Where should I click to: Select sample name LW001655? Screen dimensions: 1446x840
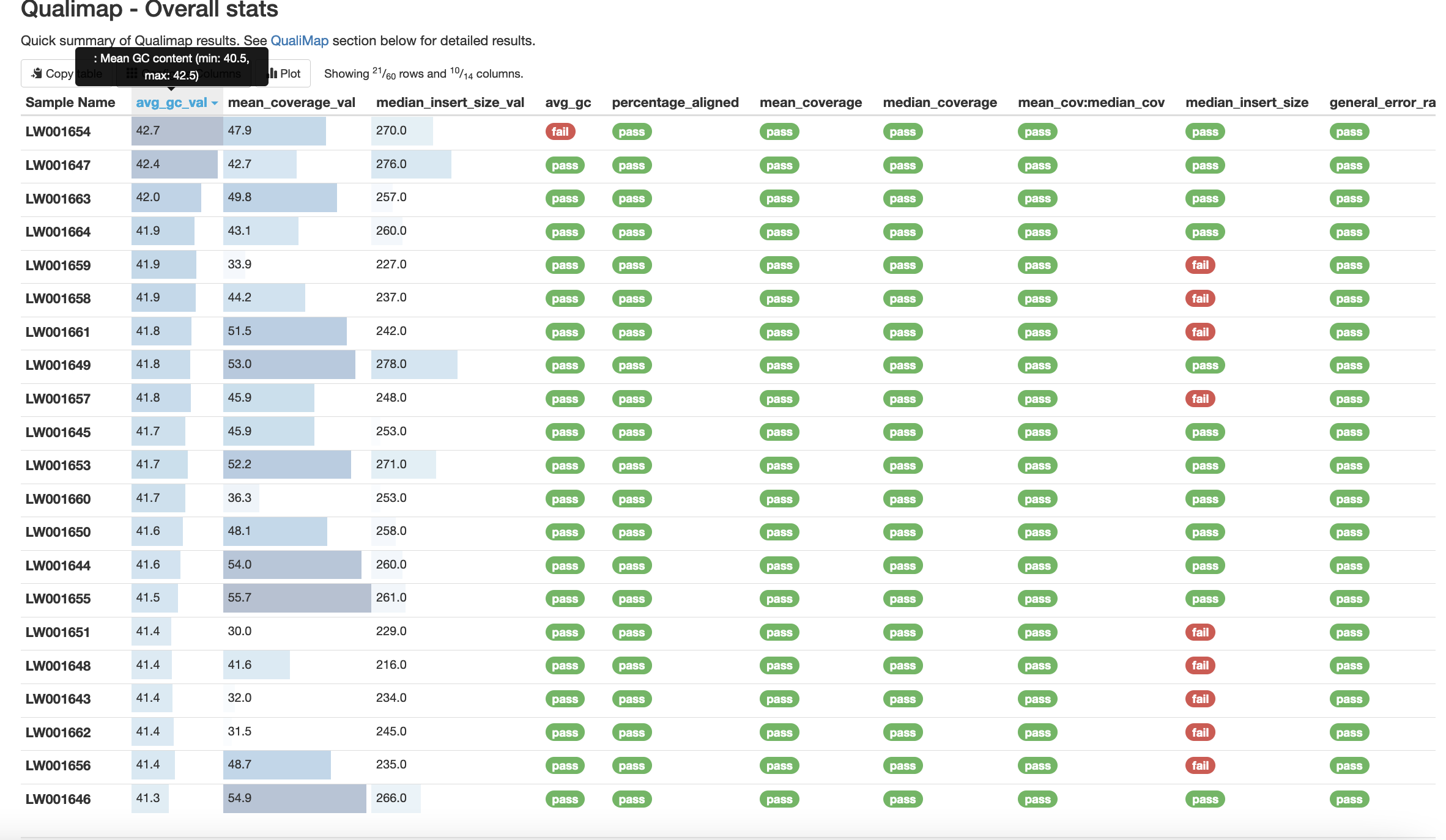pos(58,599)
